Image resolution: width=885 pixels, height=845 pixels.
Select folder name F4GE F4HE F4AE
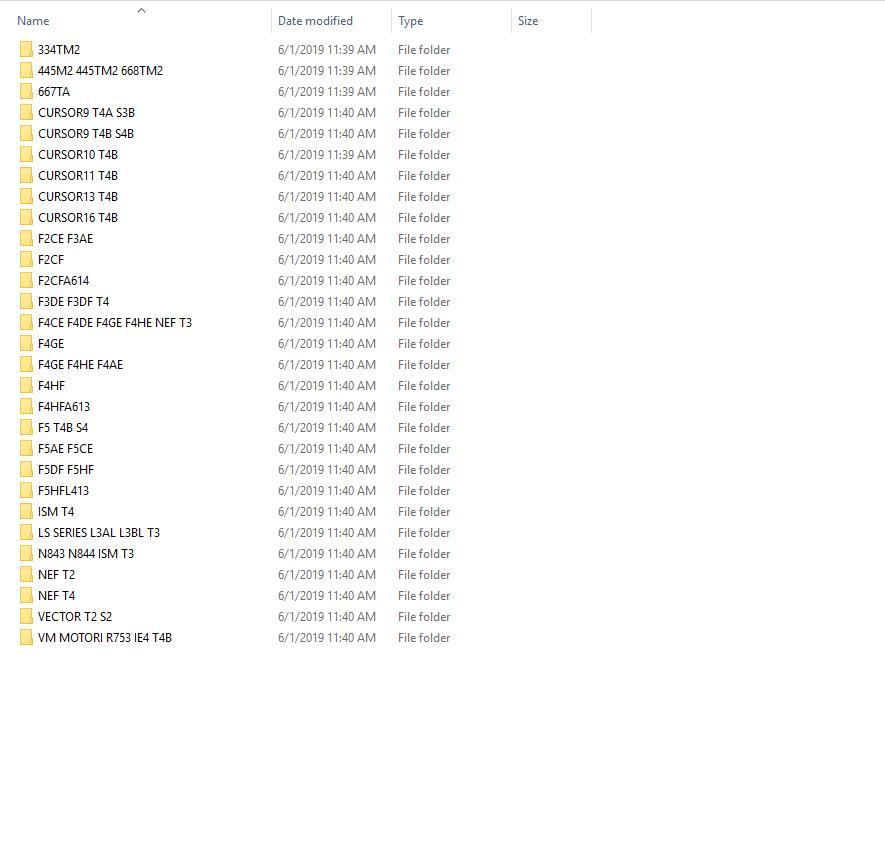(80, 365)
